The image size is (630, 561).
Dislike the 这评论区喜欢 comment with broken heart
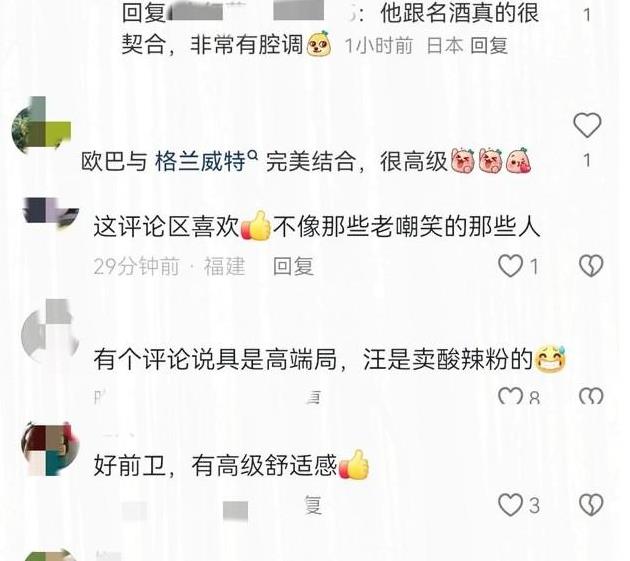[591, 266]
